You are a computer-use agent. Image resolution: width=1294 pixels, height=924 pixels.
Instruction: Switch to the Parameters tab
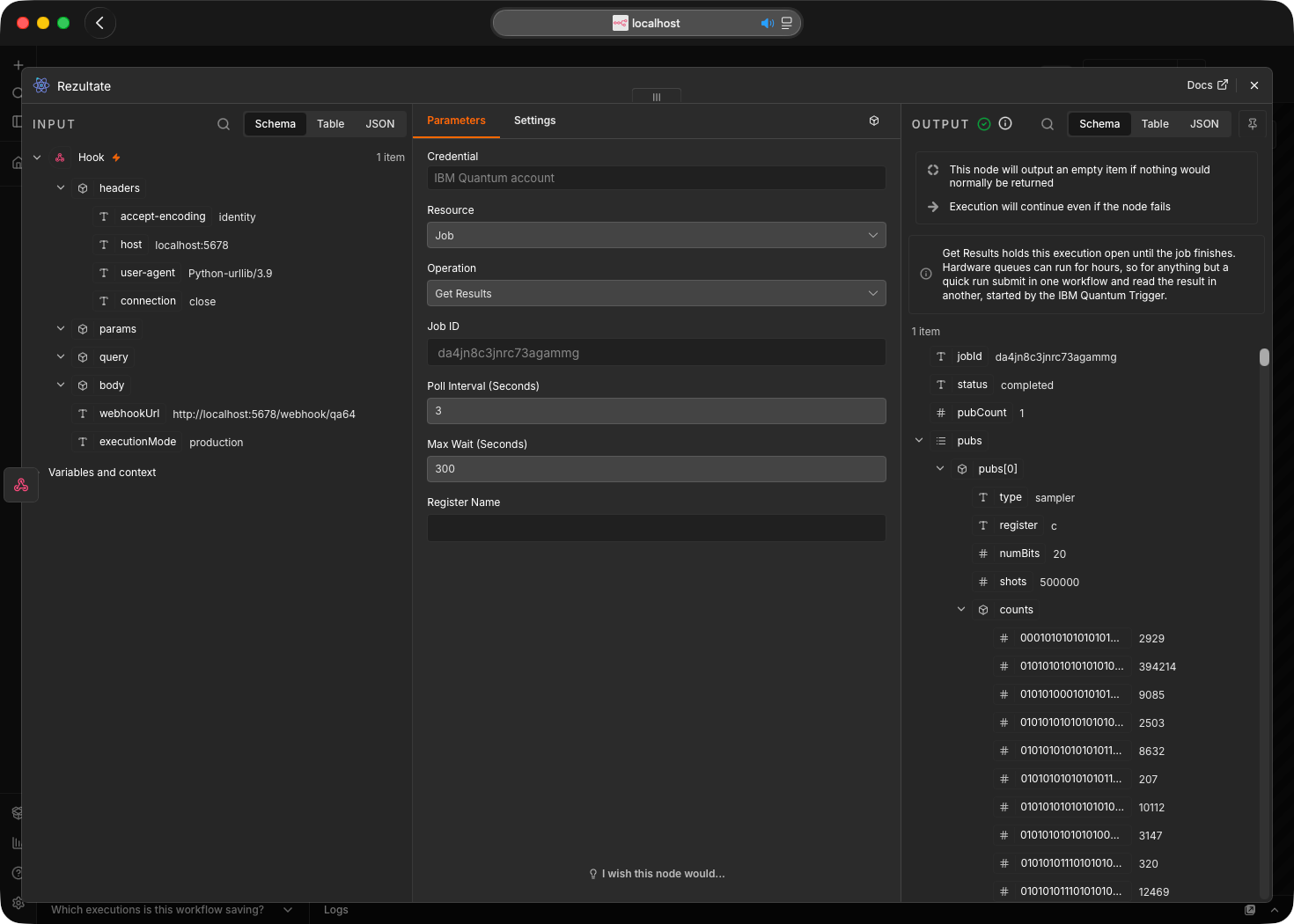click(456, 121)
